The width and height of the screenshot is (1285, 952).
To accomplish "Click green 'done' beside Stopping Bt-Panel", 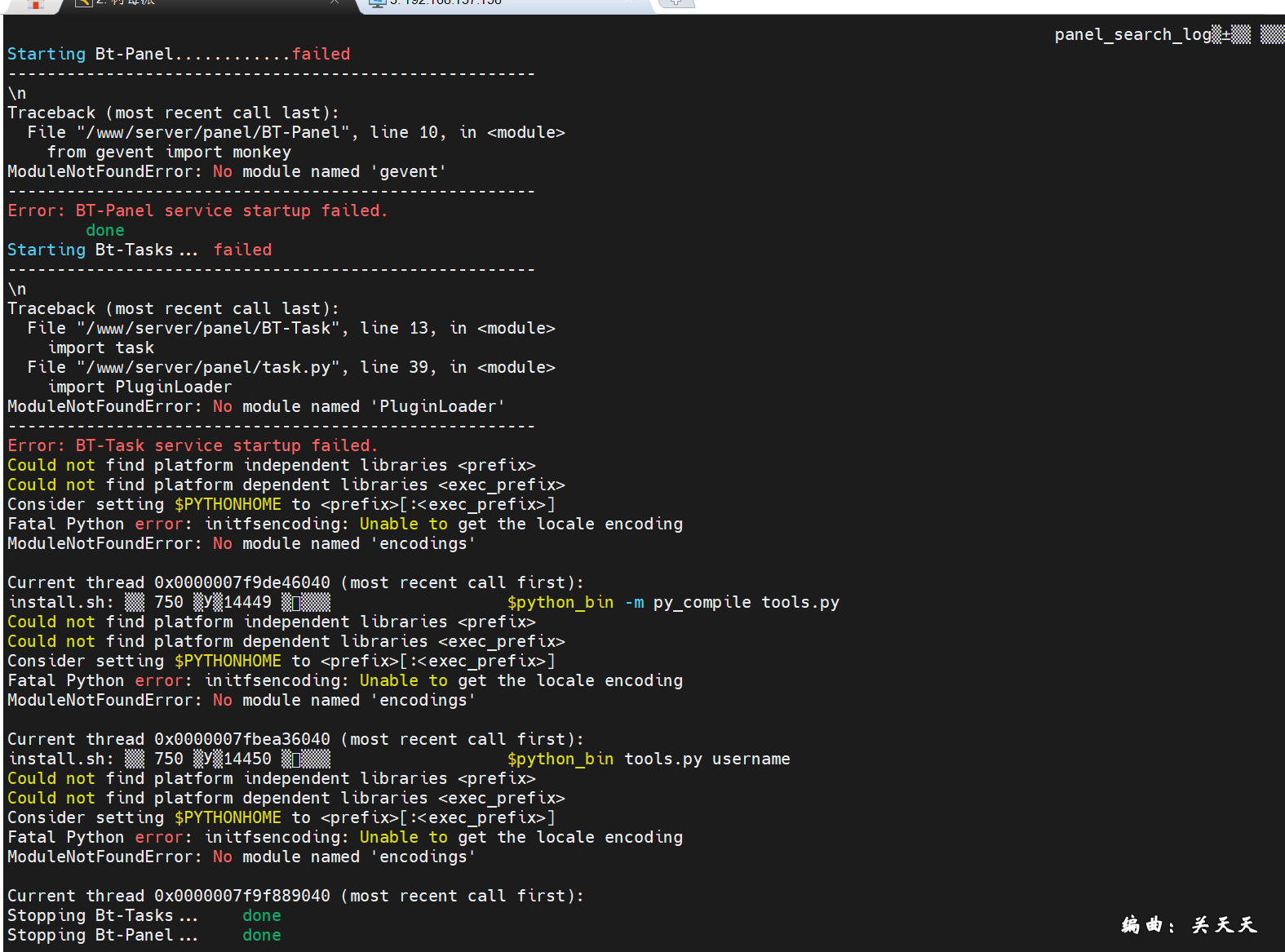I will pyautogui.click(x=261, y=935).
